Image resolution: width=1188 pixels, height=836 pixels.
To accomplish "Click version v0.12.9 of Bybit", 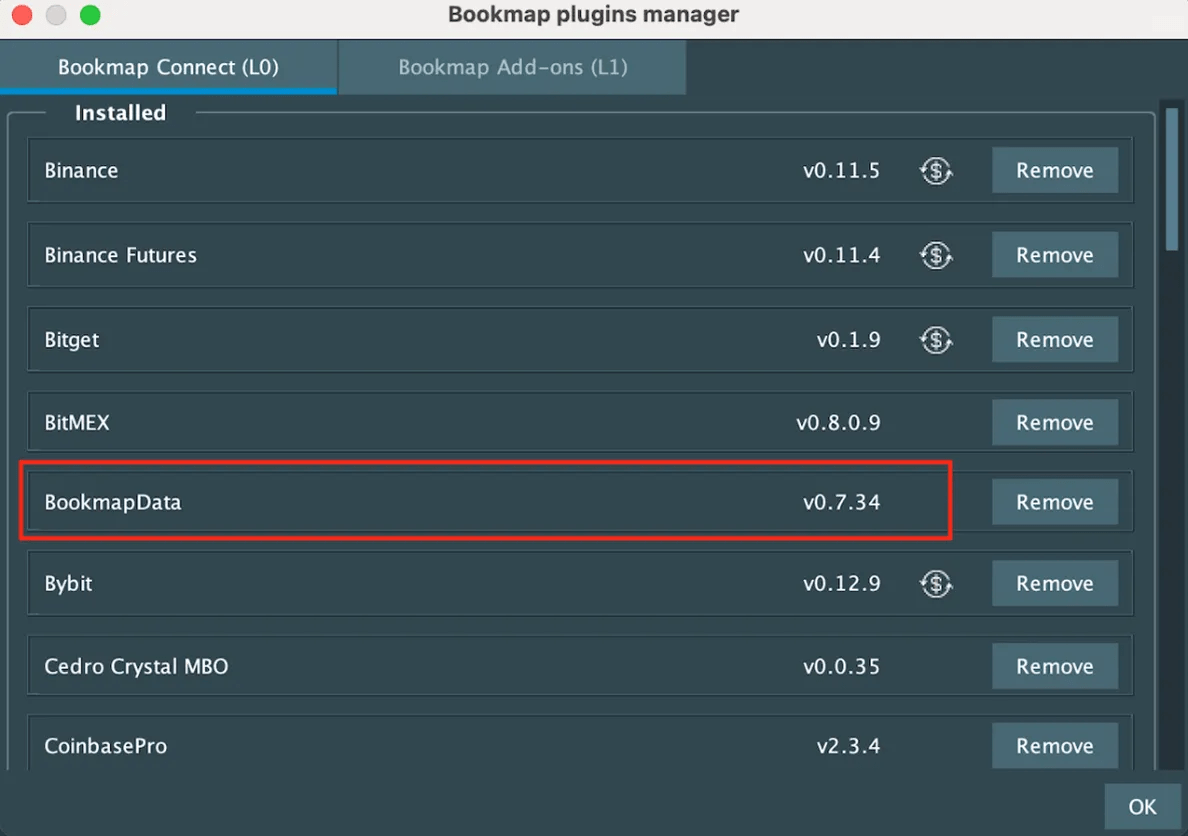I will point(842,584).
